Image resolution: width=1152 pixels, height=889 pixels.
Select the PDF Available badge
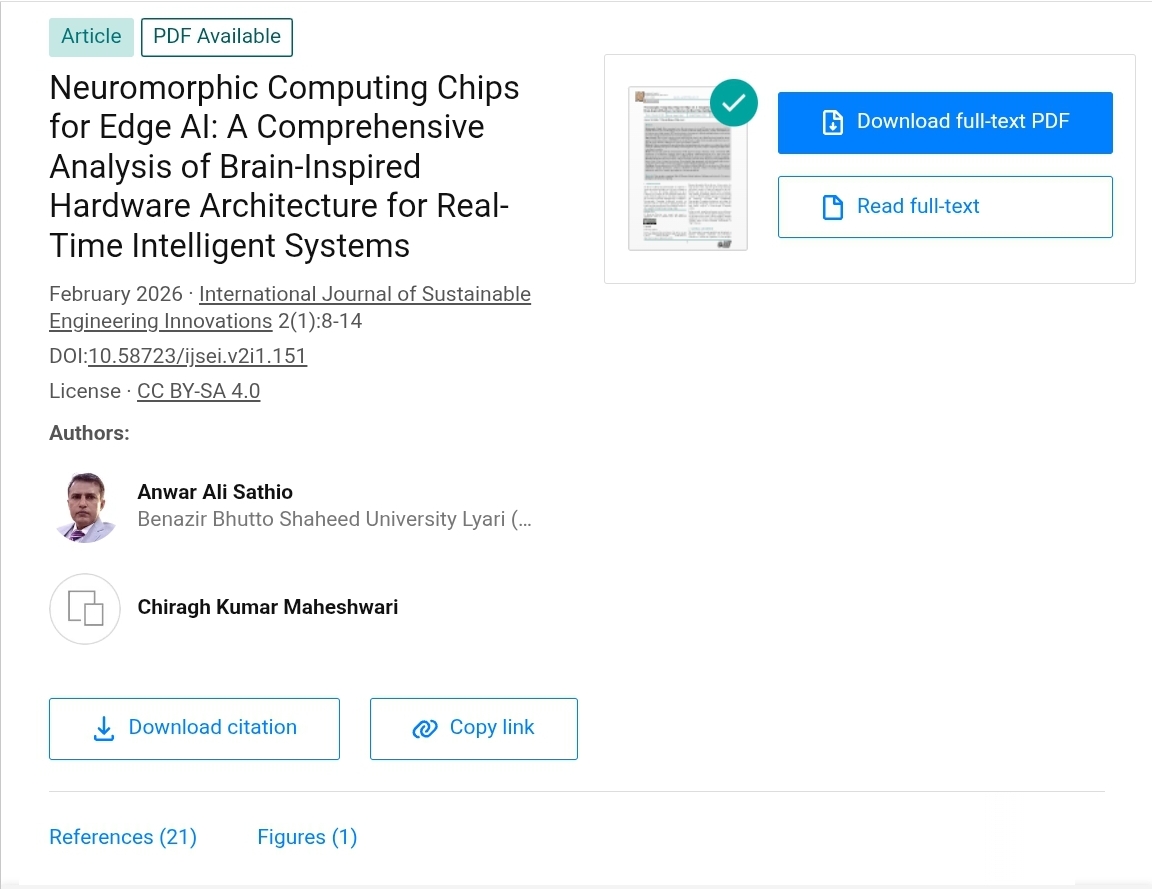coord(216,36)
